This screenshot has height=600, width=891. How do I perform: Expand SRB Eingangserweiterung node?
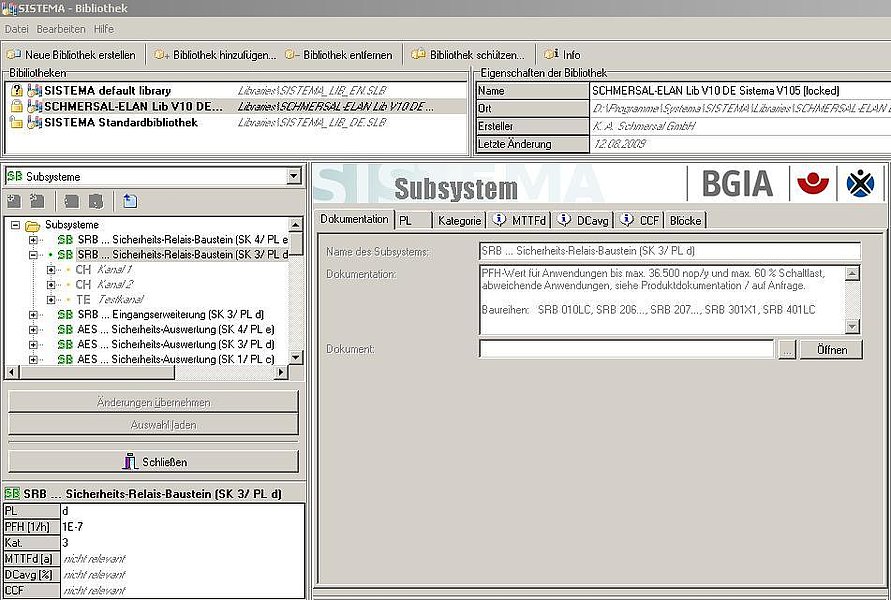34,314
